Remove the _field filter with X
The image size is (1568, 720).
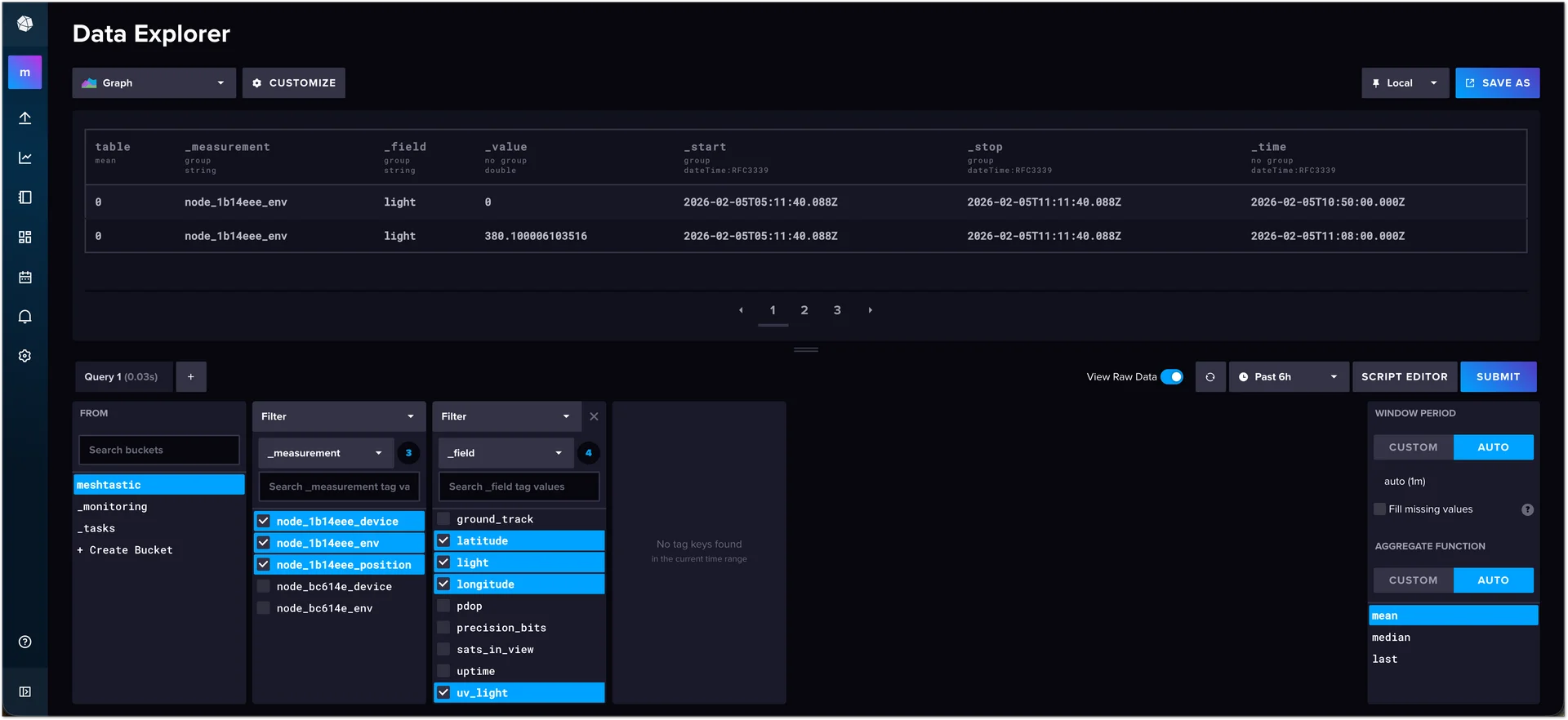pyautogui.click(x=594, y=416)
